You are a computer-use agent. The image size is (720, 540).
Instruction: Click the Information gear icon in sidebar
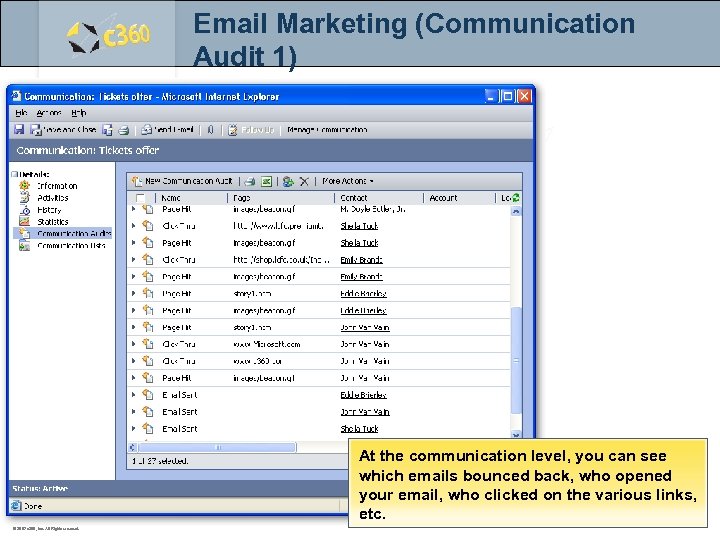(x=25, y=186)
